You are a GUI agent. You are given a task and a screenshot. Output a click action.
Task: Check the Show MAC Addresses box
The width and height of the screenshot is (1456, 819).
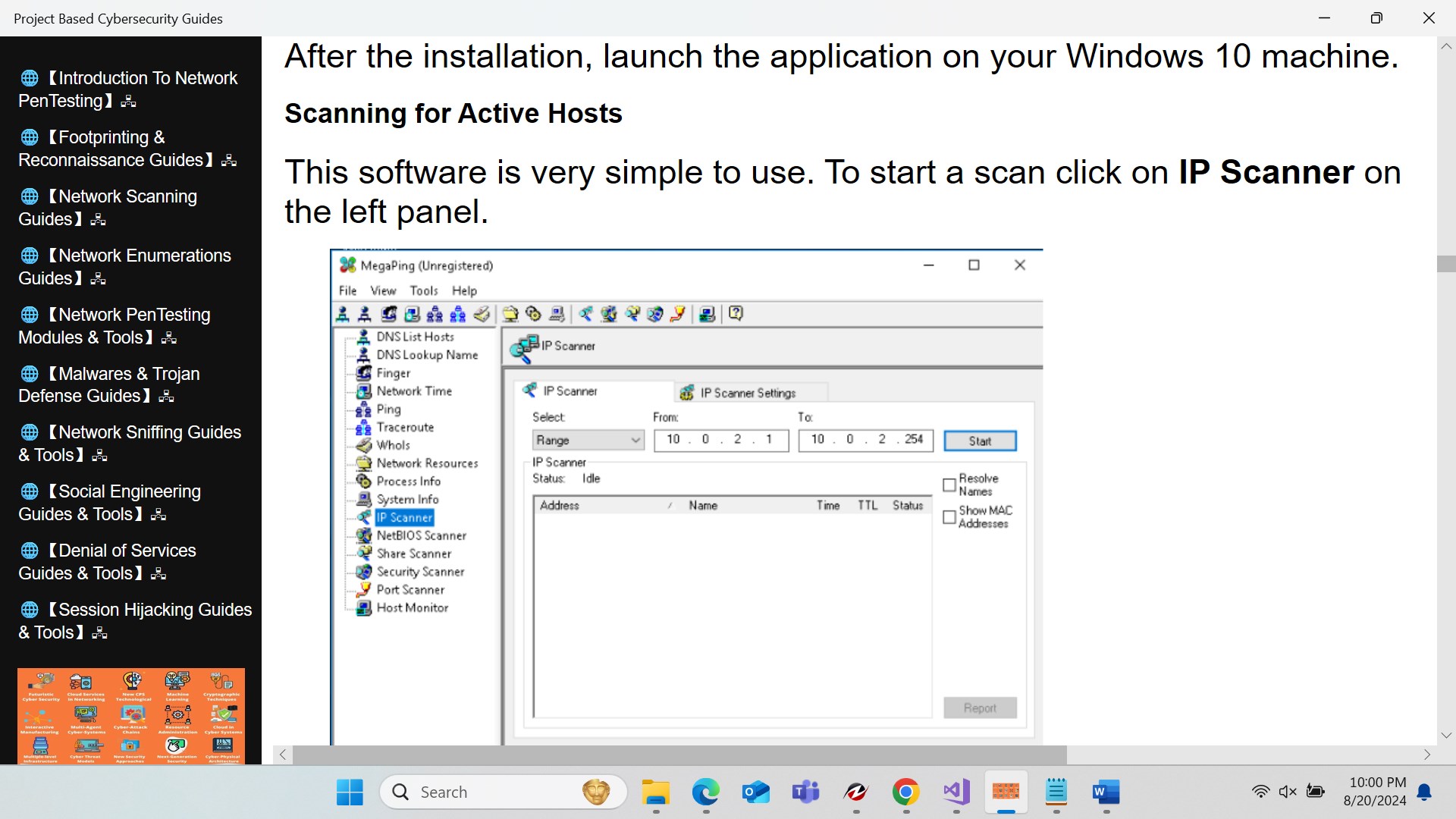point(949,516)
